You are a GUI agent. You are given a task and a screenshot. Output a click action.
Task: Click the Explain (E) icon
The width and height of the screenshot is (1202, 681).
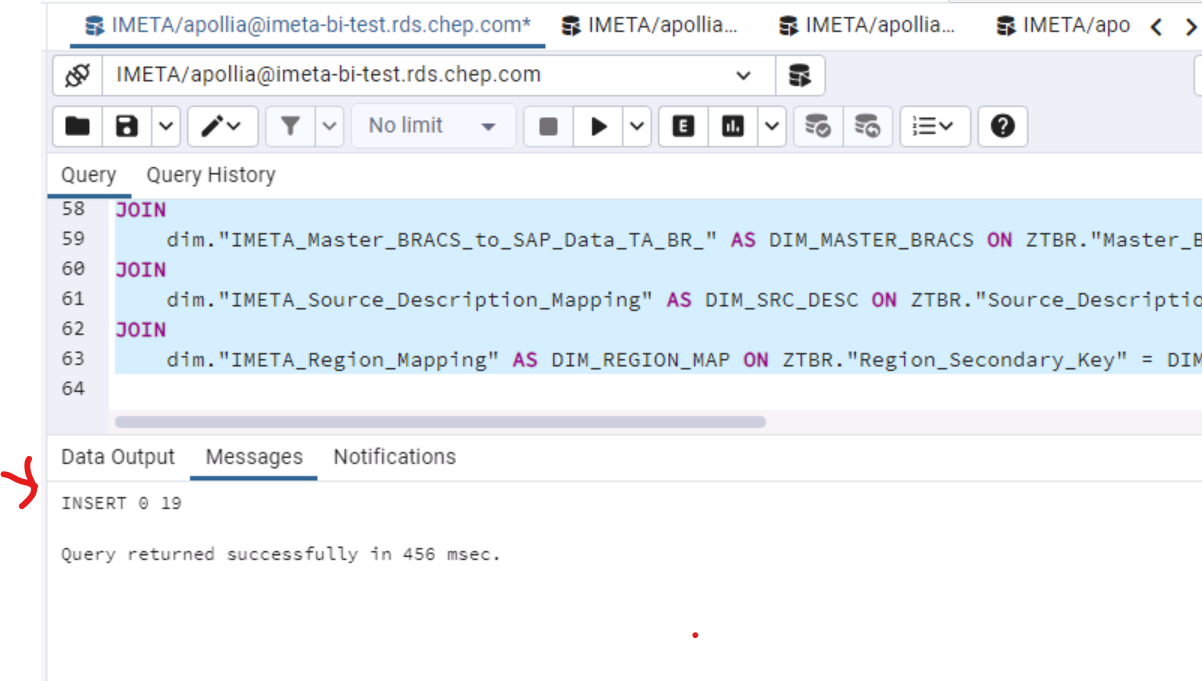[x=684, y=126]
